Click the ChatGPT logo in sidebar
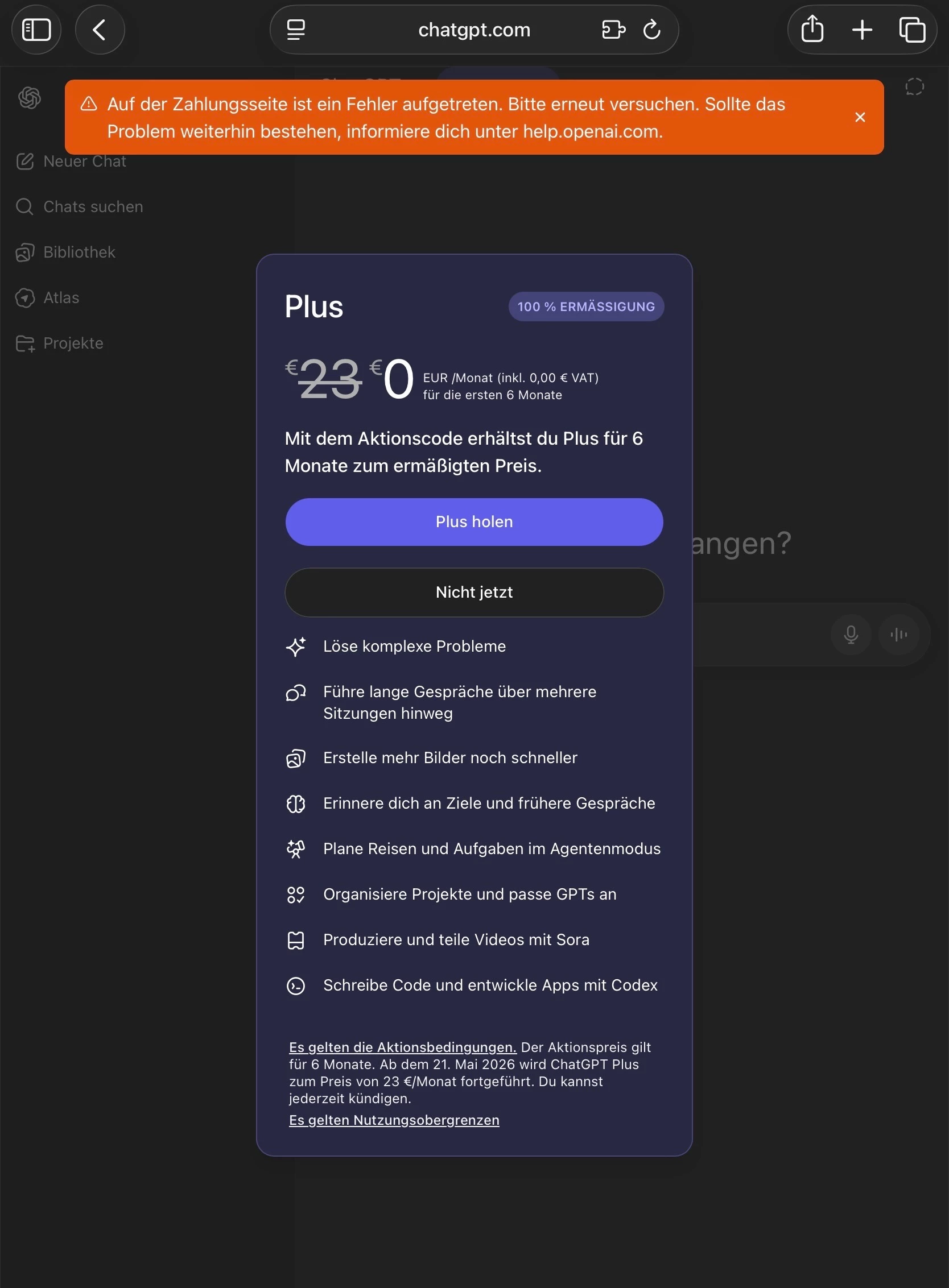The image size is (949, 1288). pyautogui.click(x=29, y=98)
